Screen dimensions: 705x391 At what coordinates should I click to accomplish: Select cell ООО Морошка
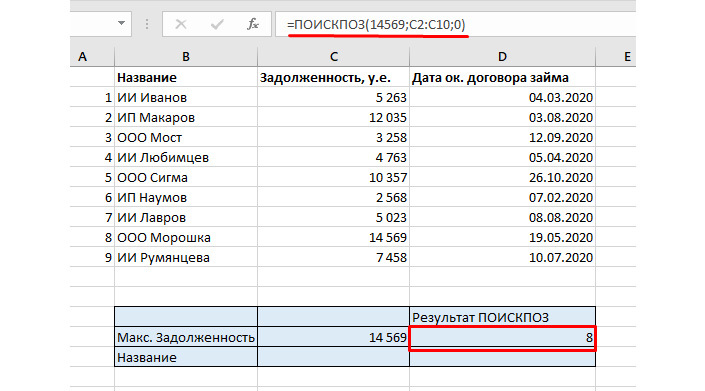(x=186, y=237)
